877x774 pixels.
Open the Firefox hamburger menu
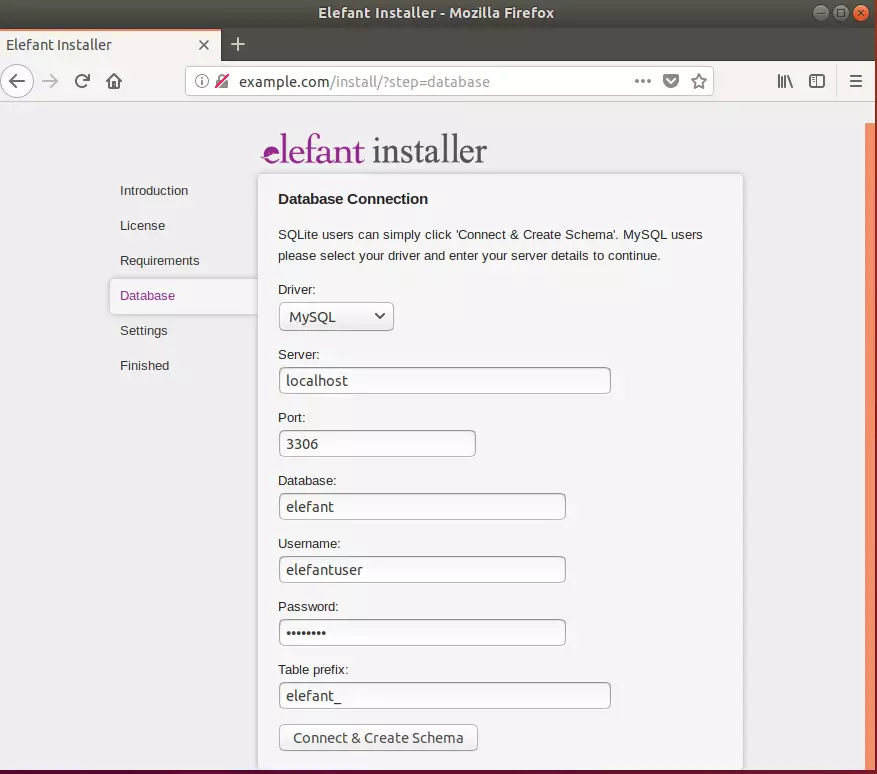click(x=856, y=82)
